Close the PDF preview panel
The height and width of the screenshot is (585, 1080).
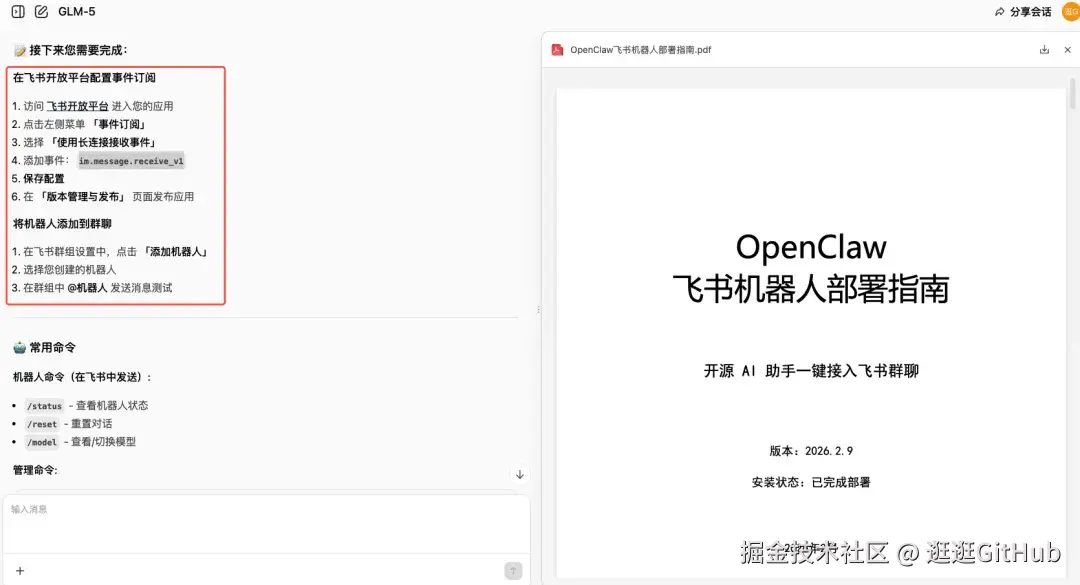pos(1067,48)
